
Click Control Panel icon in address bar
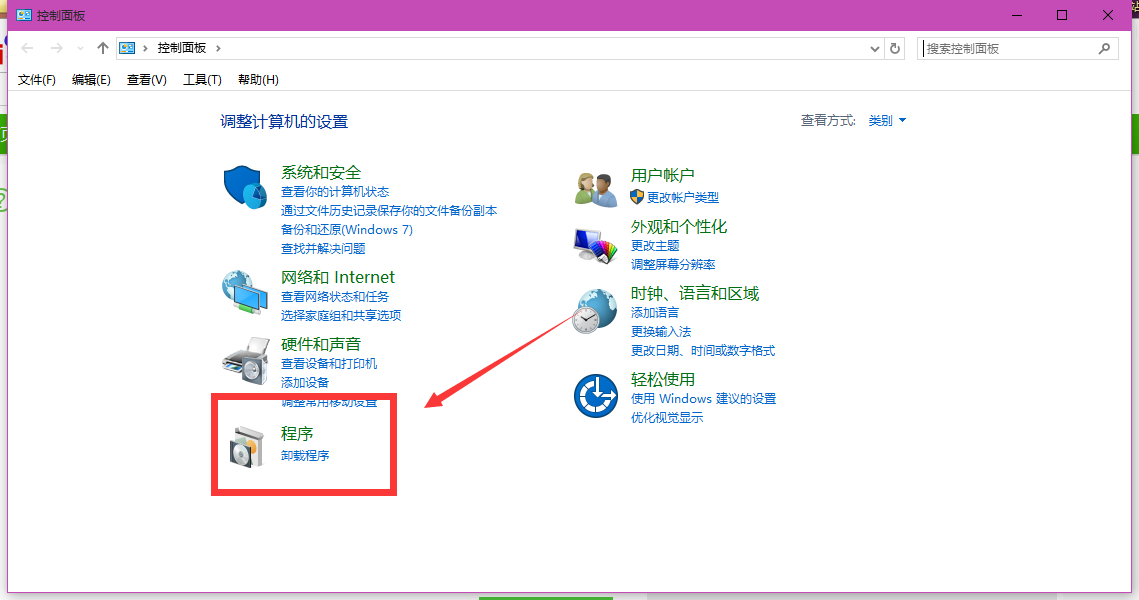coord(127,48)
